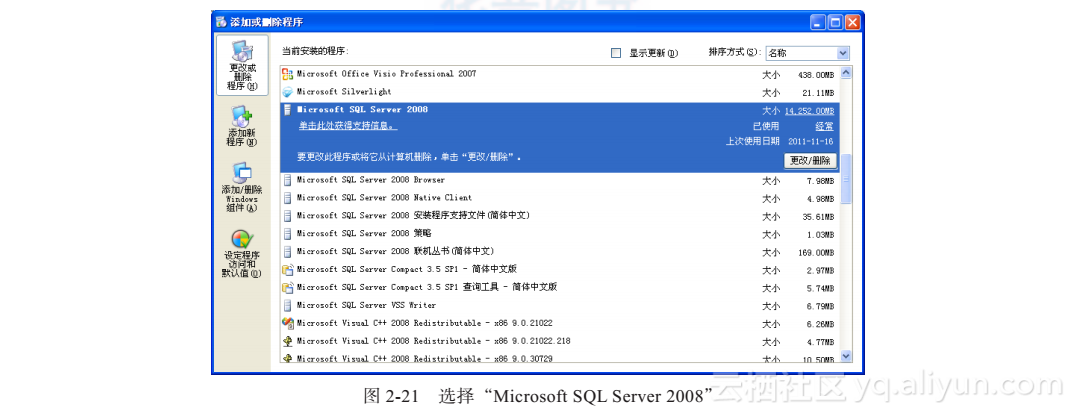
Task: Minimize the 添加或删除程序 window
Action: coord(818,22)
